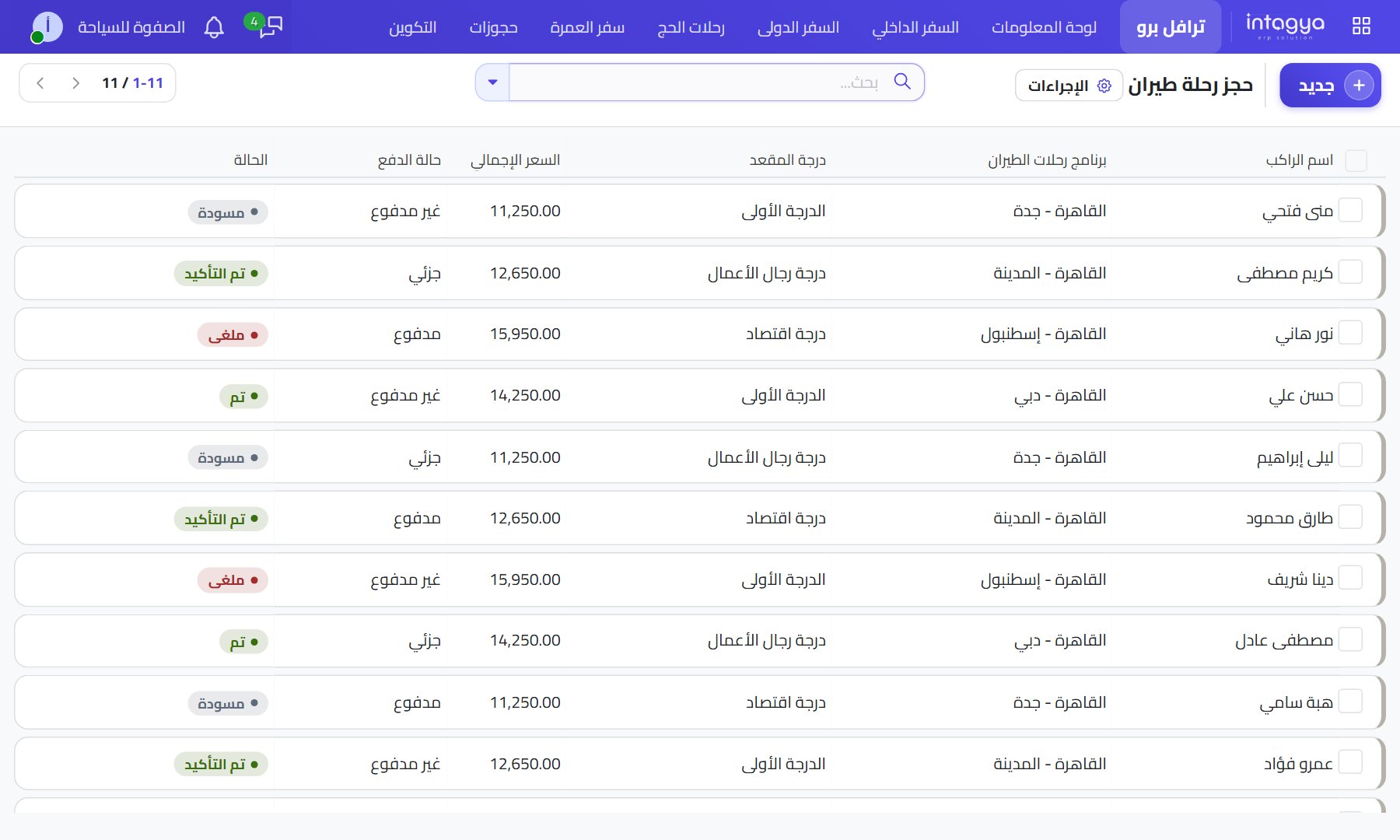Click the جديد button
Viewport: 1400px width, 840px height.
click(x=1330, y=85)
